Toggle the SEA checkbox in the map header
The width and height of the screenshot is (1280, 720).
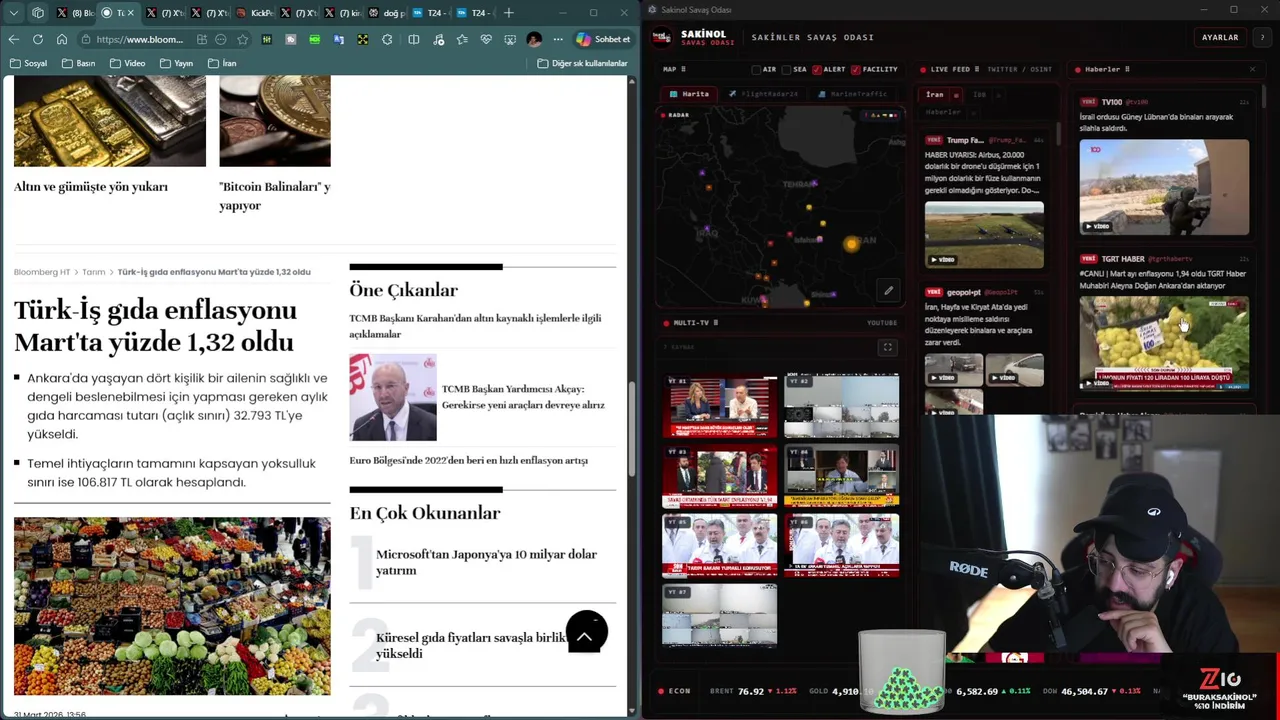point(786,69)
